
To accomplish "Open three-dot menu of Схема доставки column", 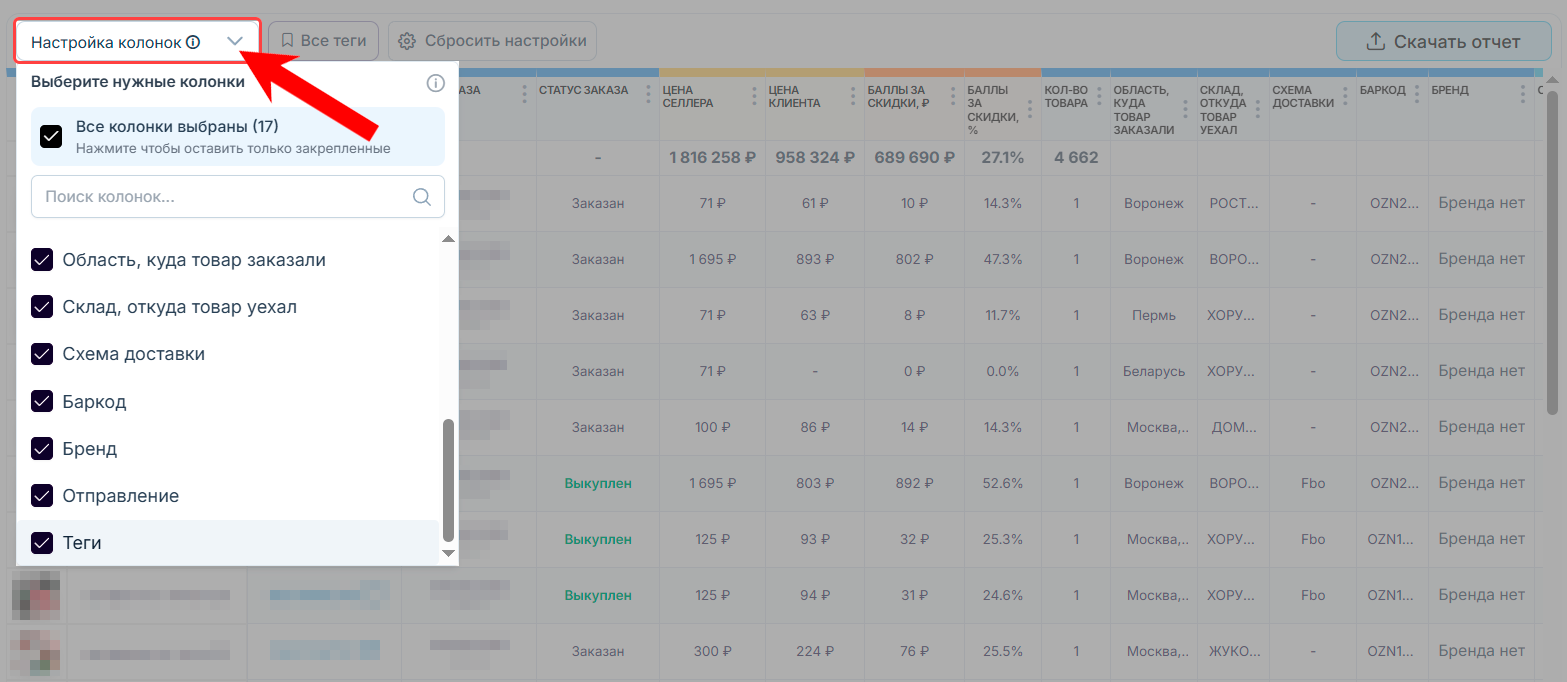I will tap(1347, 96).
